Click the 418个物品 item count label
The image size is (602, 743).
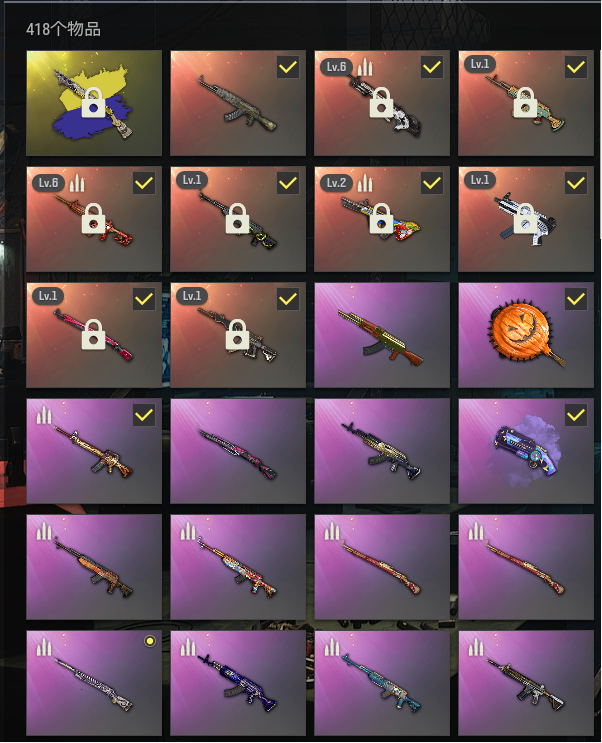(63, 29)
